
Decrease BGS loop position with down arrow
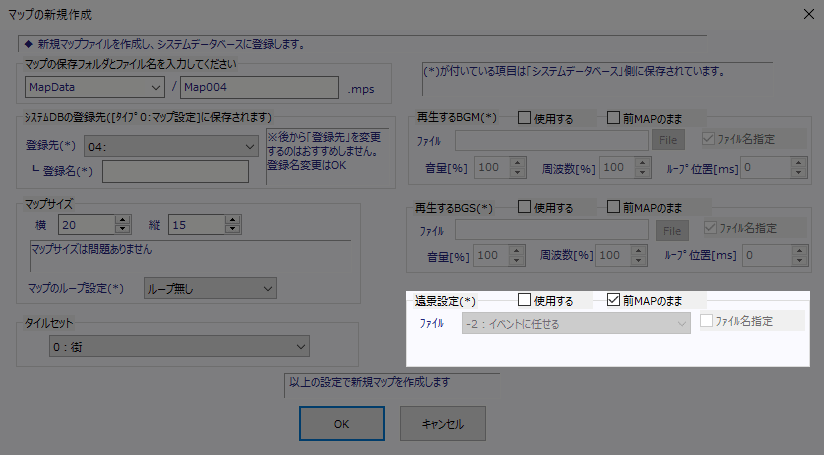coord(800,261)
